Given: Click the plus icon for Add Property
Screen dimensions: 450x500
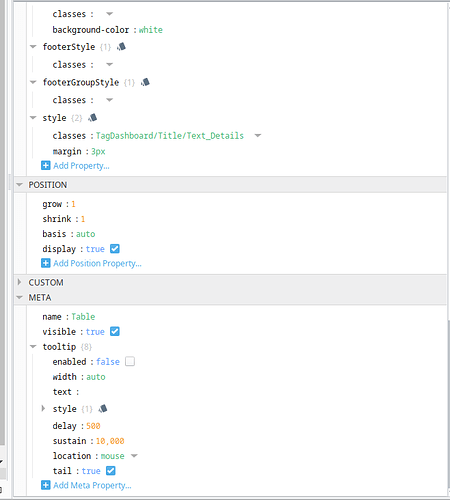Looking at the screenshot, I should pos(46,165).
